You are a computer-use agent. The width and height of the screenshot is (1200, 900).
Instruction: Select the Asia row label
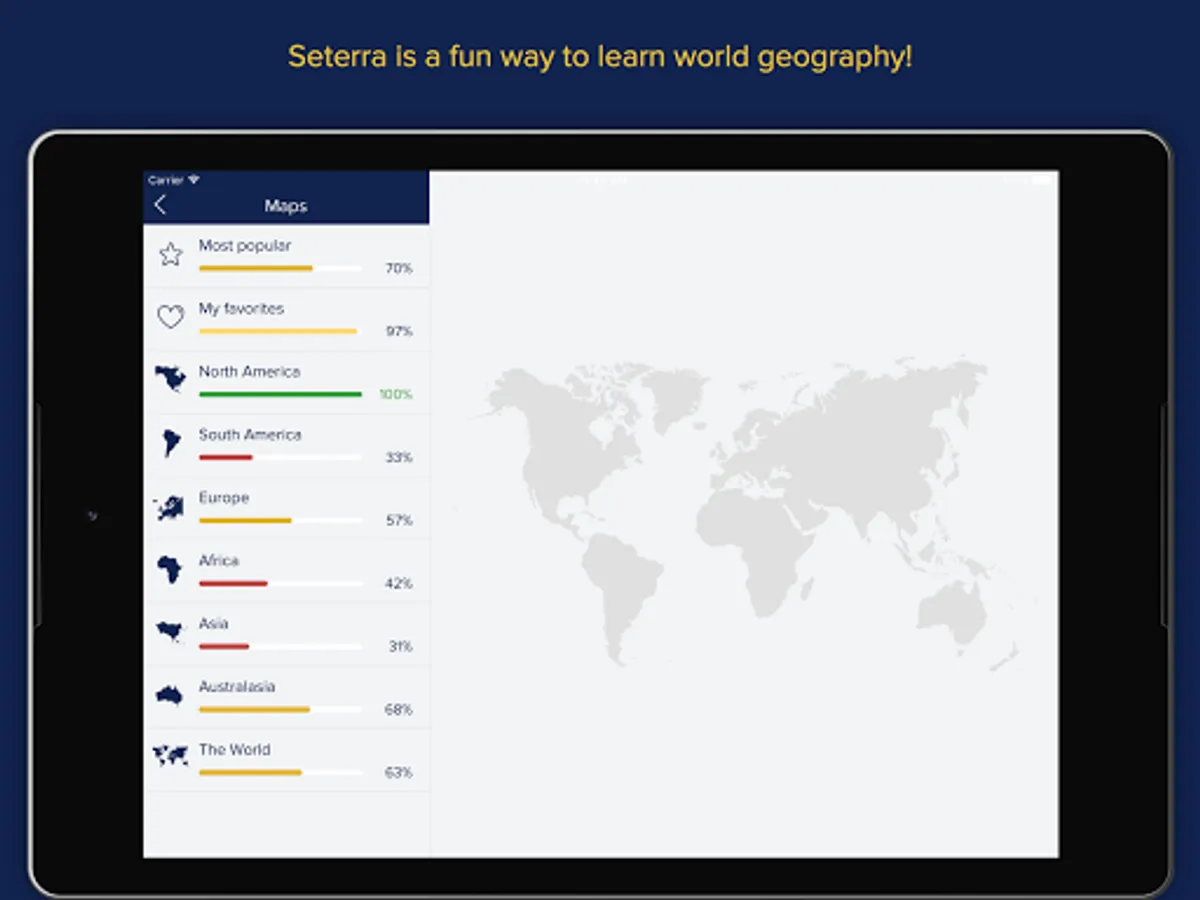(213, 623)
